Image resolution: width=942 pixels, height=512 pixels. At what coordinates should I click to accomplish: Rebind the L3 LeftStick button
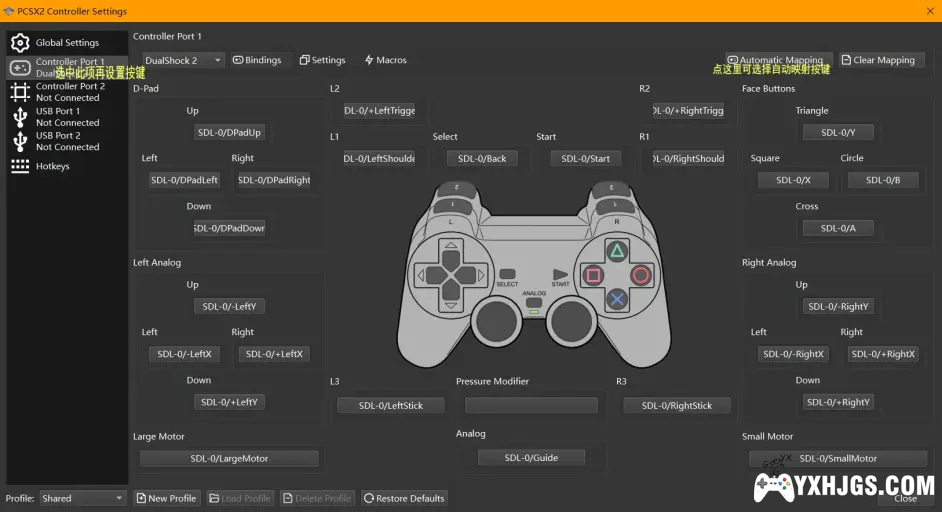point(391,406)
